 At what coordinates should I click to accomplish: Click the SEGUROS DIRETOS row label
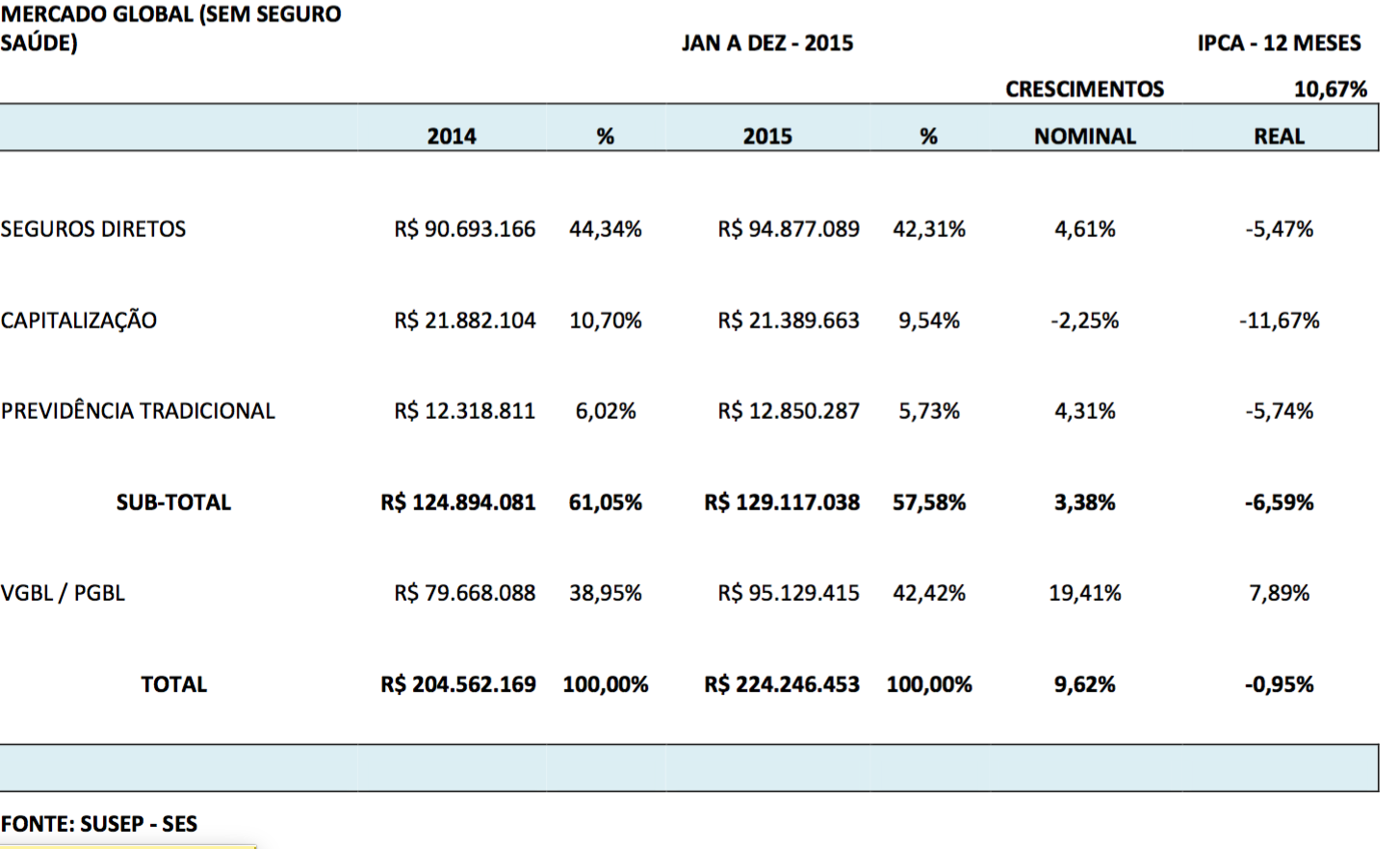(x=93, y=229)
